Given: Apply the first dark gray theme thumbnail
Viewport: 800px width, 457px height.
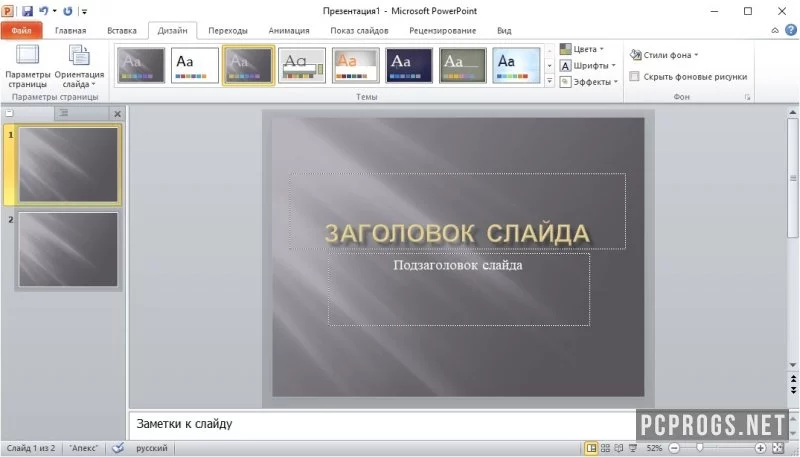Looking at the screenshot, I should tap(141, 65).
